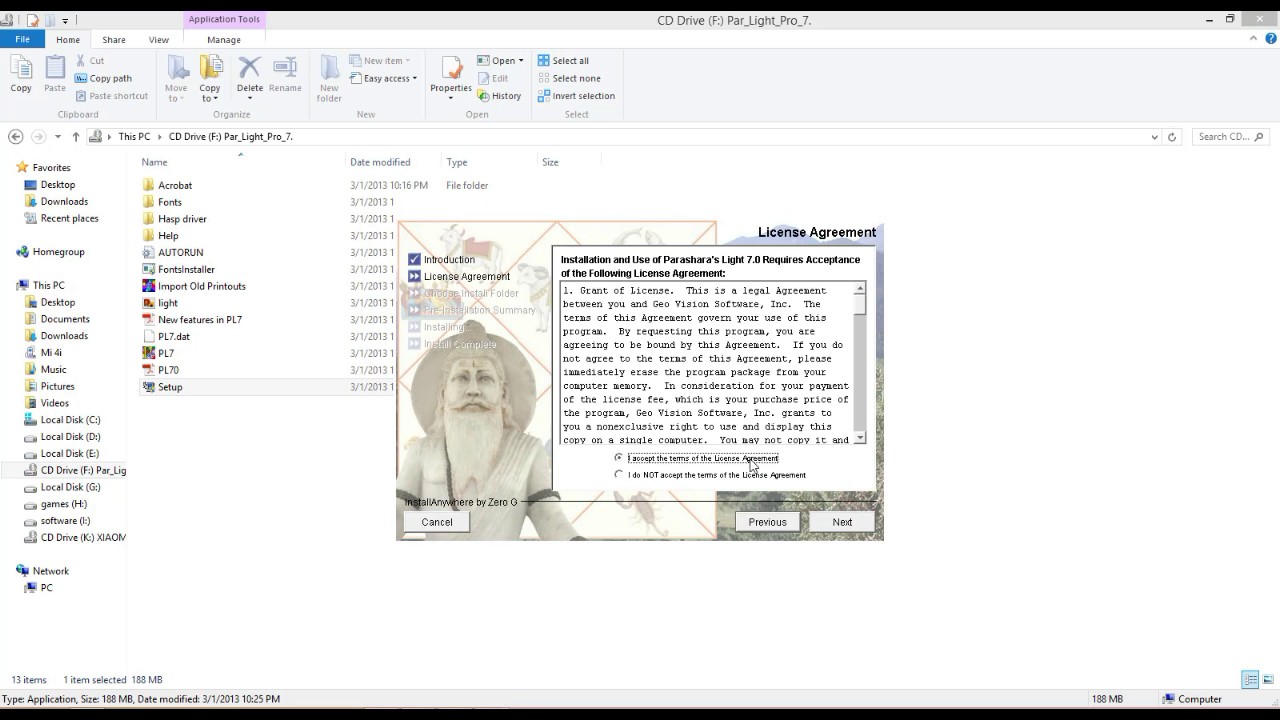
Task: Open the Open dropdown in ribbon
Action: tap(500, 60)
